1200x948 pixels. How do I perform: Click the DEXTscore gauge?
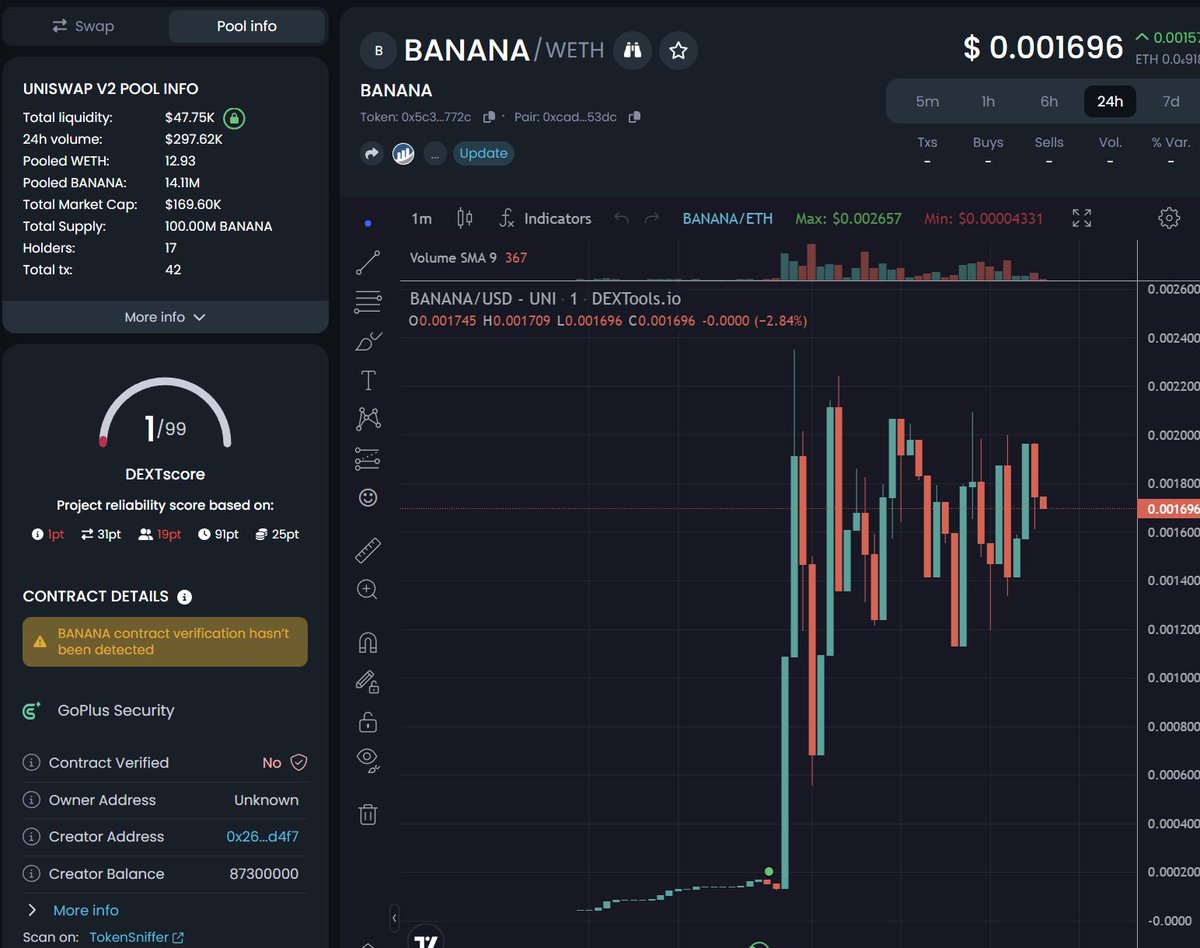click(x=165, y=413)
